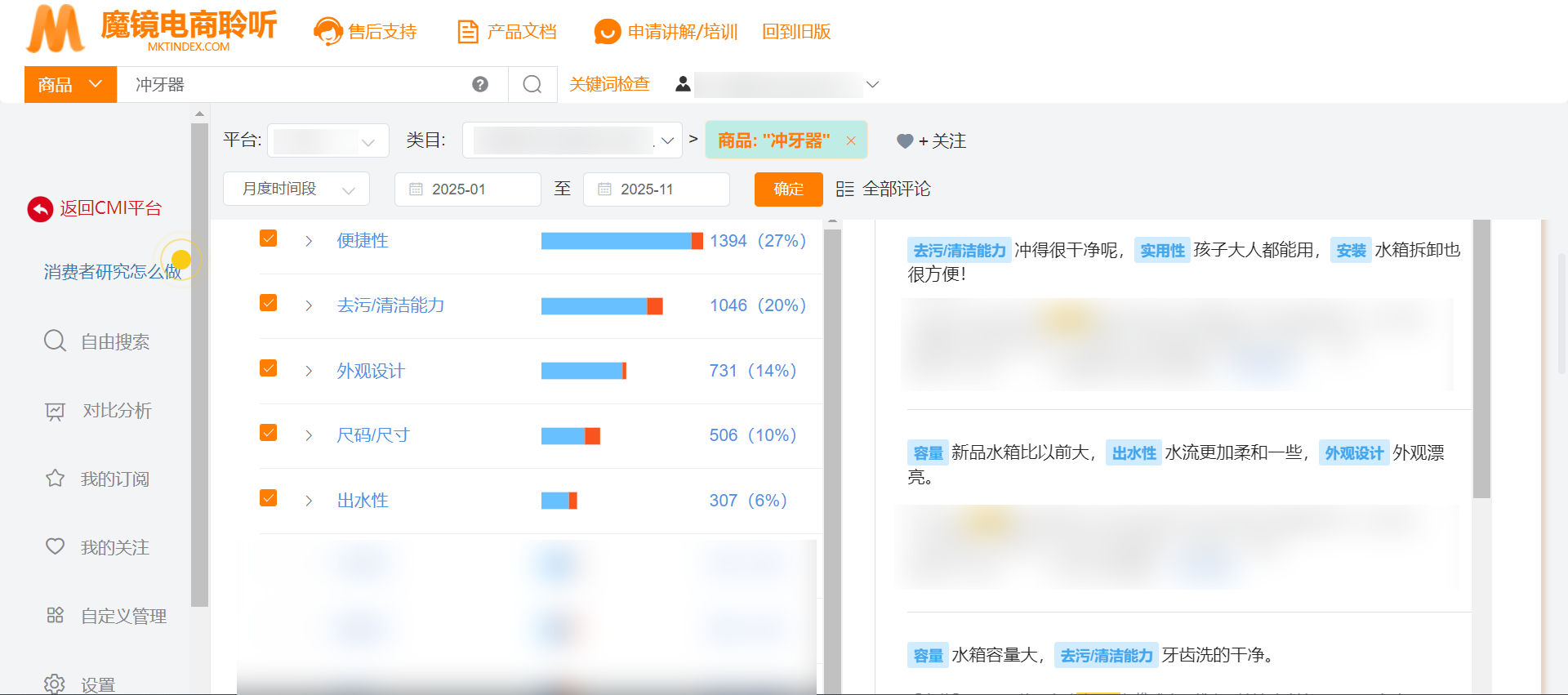
Task: Toggle the 出水性 checkbox
Action: tap(268, 498)
